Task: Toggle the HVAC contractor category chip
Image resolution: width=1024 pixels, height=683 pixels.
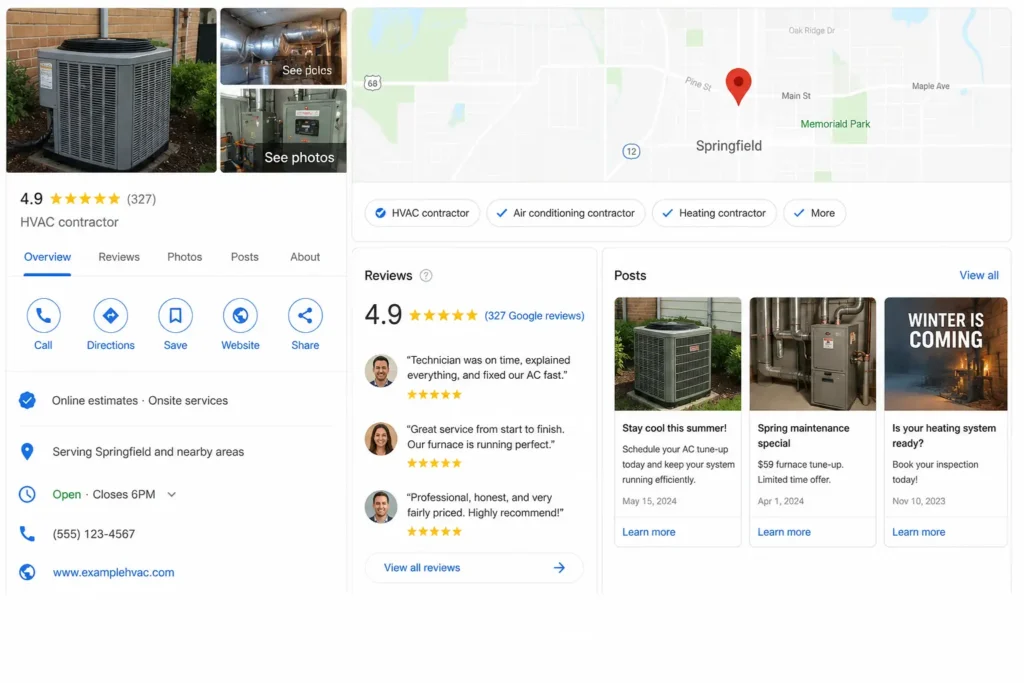Action: pyautogui.click(x=422, y=213)
